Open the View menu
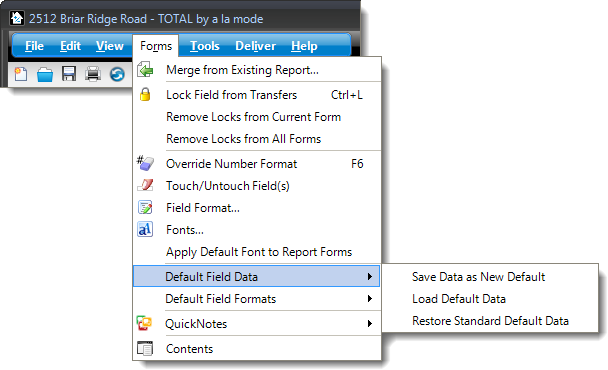This screenshot has width=608, height=370. 110,46
